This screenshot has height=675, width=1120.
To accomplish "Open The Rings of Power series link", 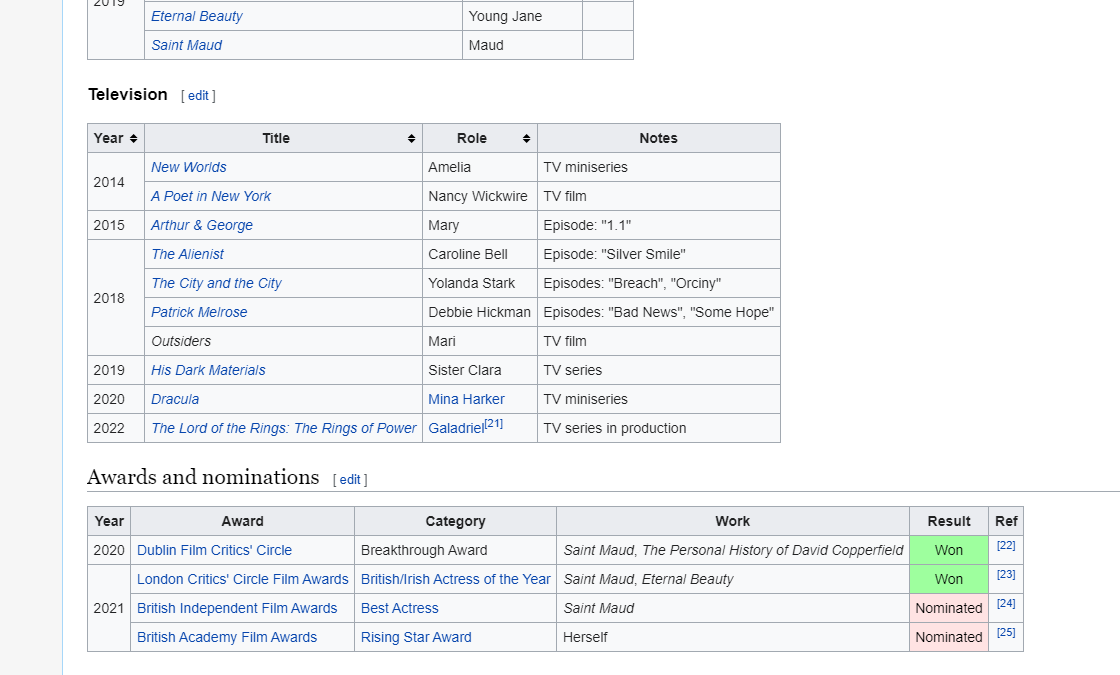I will click(x=283, y=428).
